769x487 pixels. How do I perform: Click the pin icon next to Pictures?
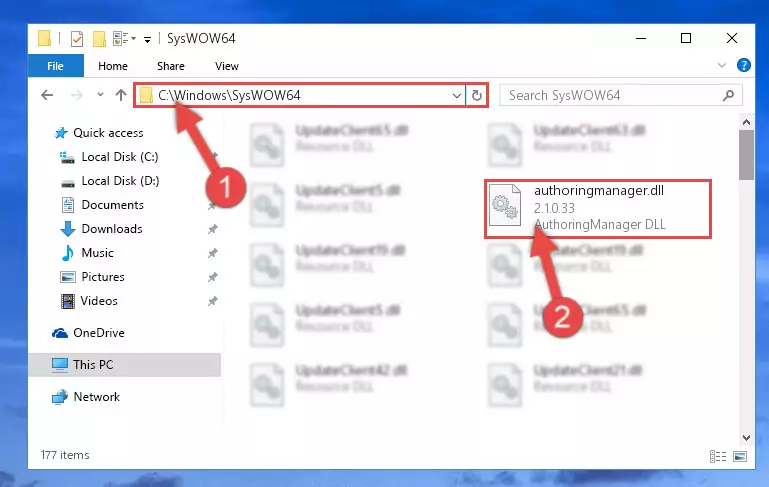212,277
